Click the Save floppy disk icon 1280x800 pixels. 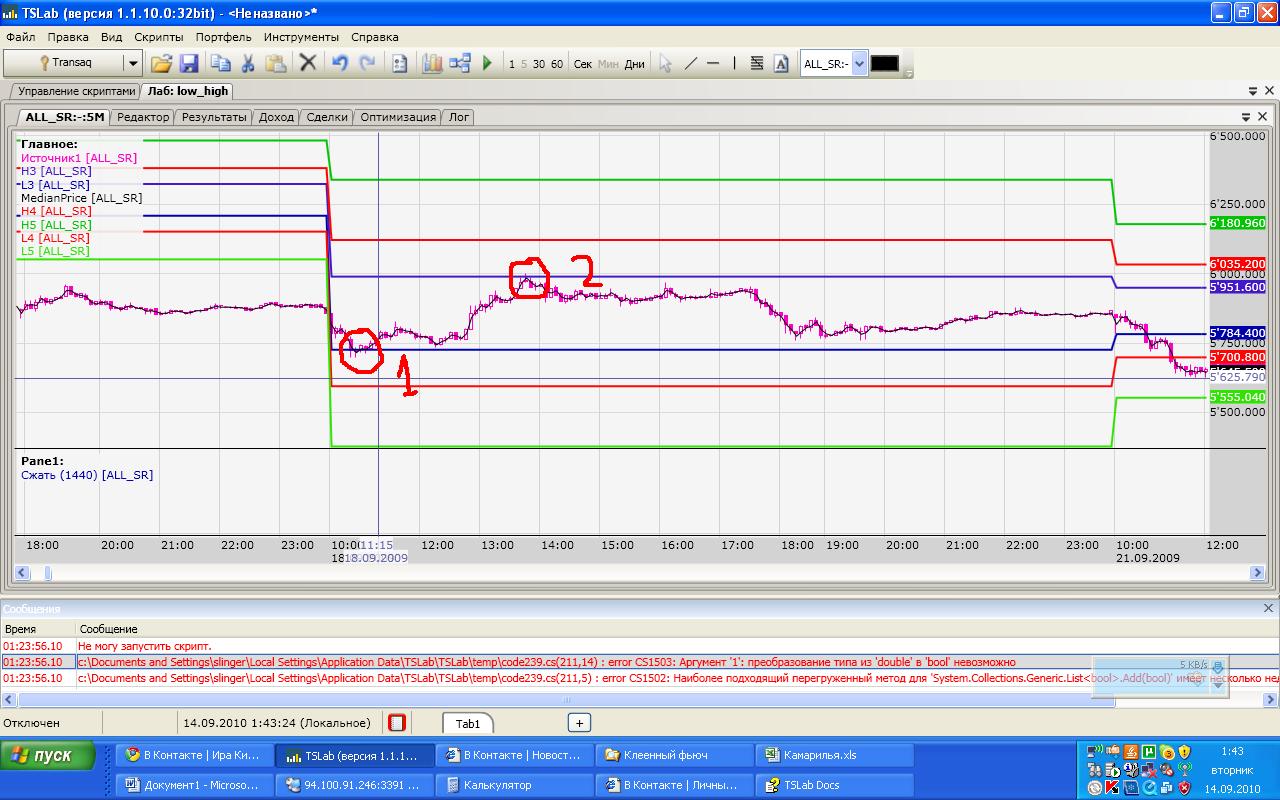coord(188,63)
